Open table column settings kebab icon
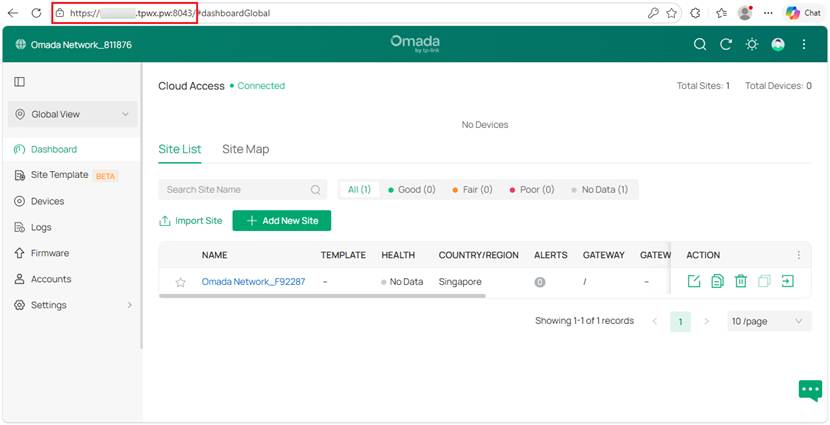 [x=799, y=255]
